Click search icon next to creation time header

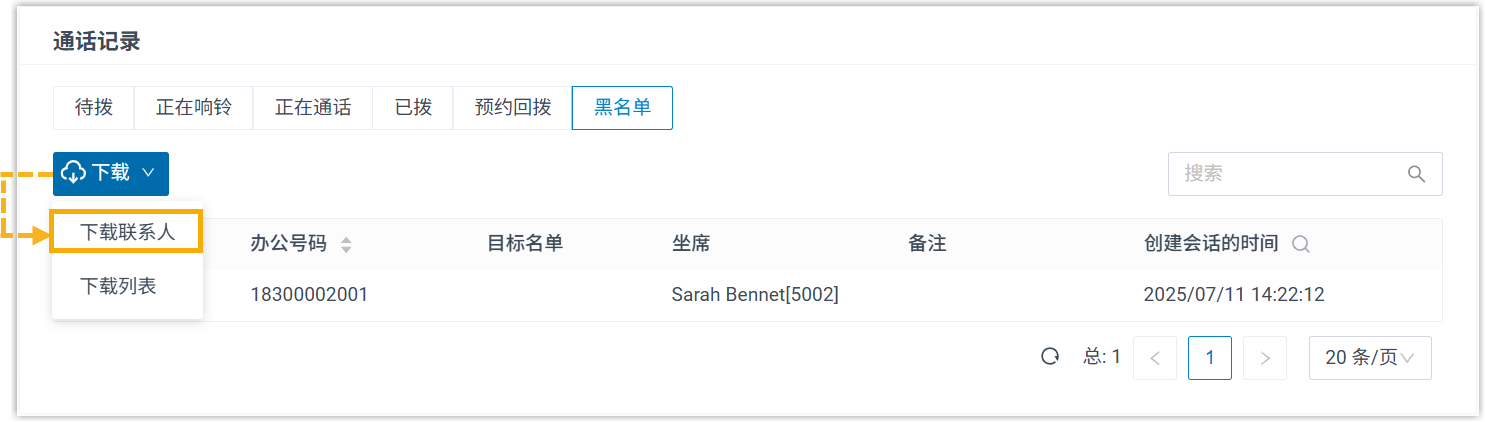1301,244
